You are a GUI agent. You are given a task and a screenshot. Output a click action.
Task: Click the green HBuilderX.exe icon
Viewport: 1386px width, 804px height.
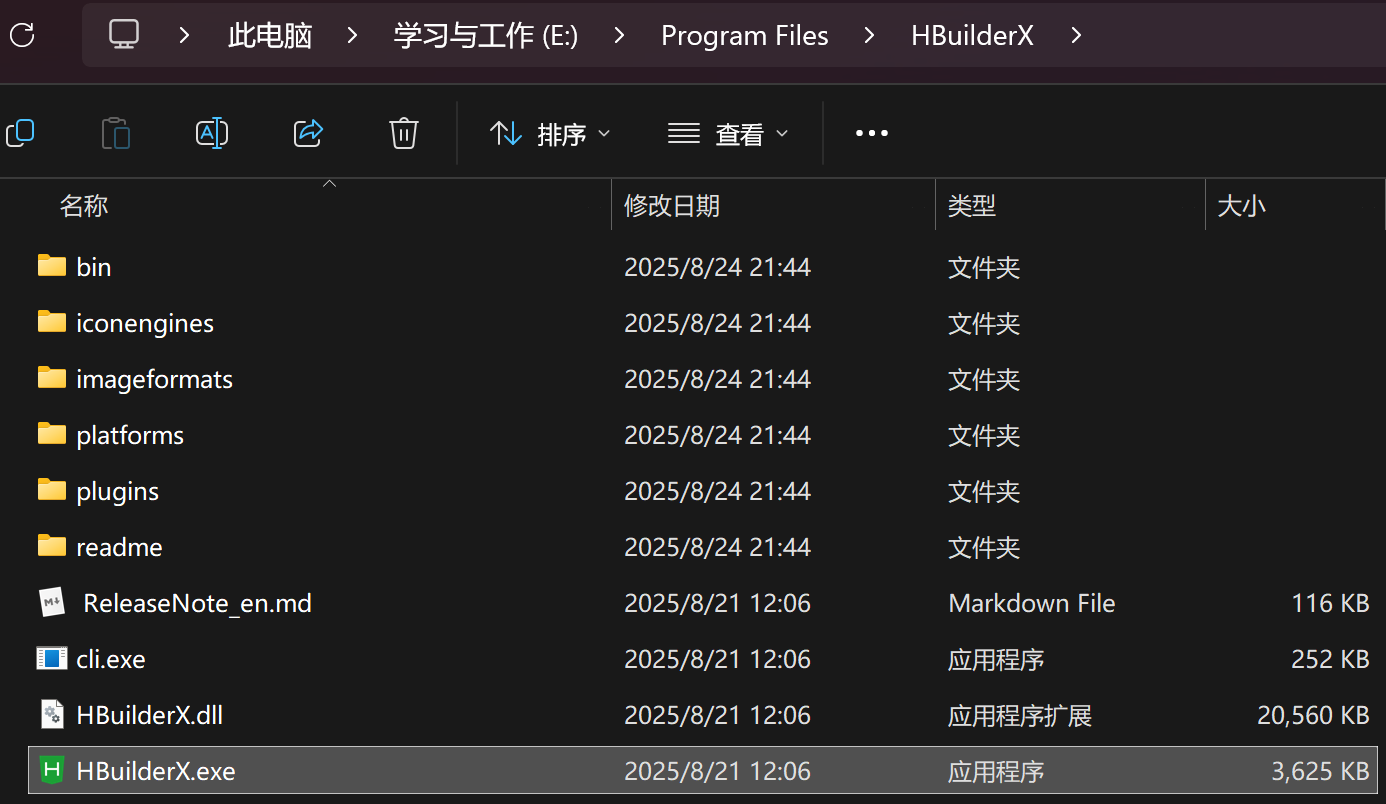tap(52, 770)
